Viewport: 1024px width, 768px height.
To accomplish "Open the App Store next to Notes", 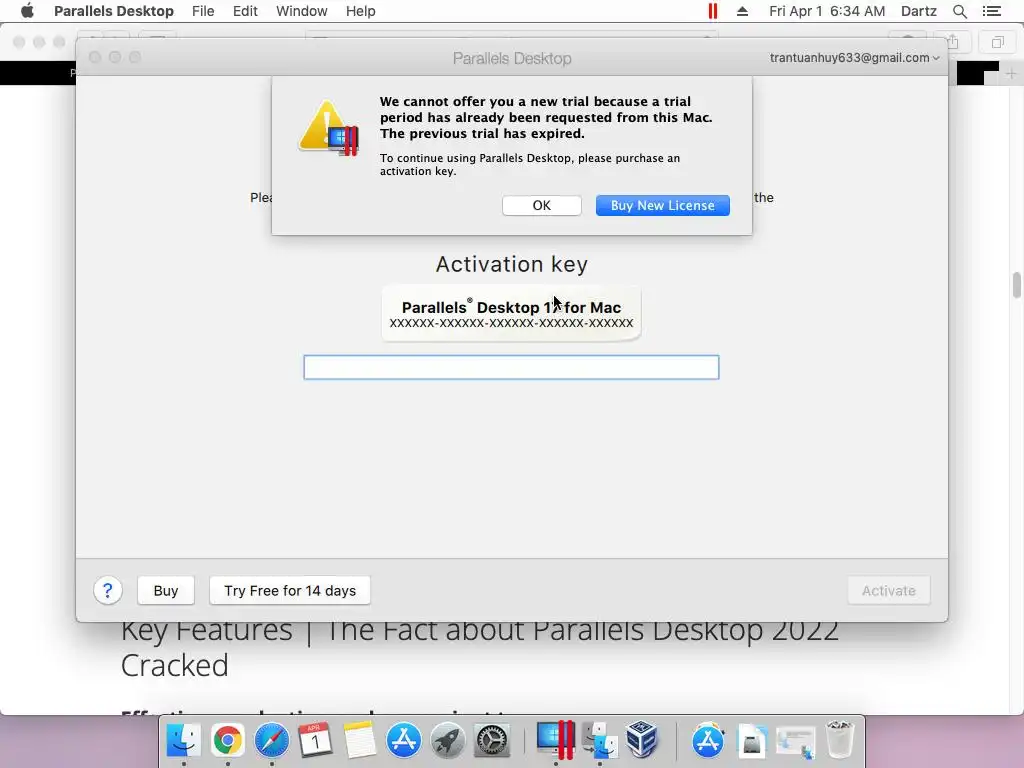I will click(x=404, y=740).
